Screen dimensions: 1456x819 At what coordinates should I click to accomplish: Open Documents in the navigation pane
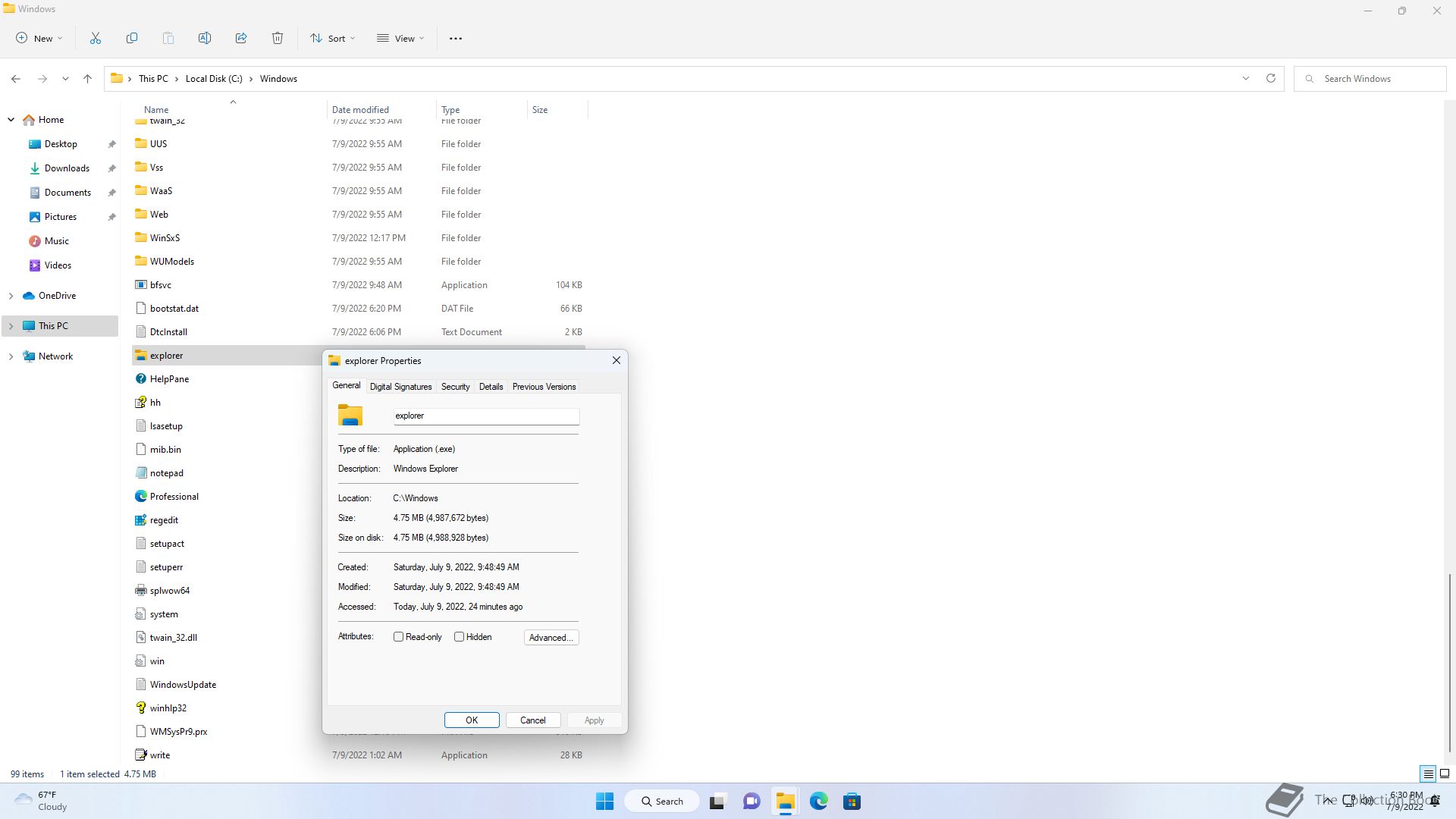[67, 193]
